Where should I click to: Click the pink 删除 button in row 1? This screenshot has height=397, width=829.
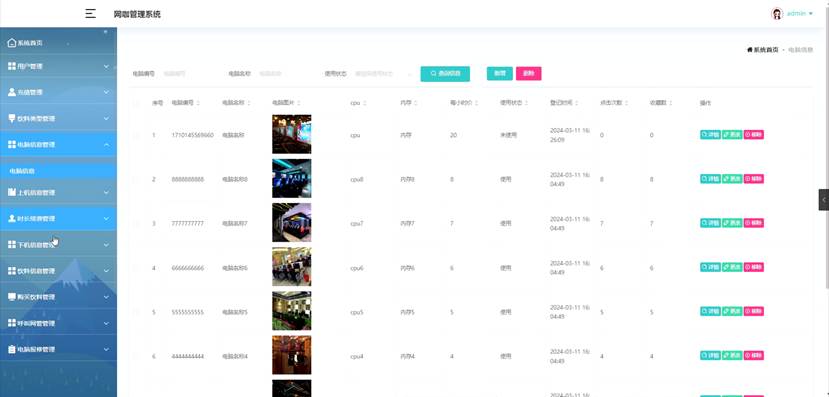click(x=754, y=135)
